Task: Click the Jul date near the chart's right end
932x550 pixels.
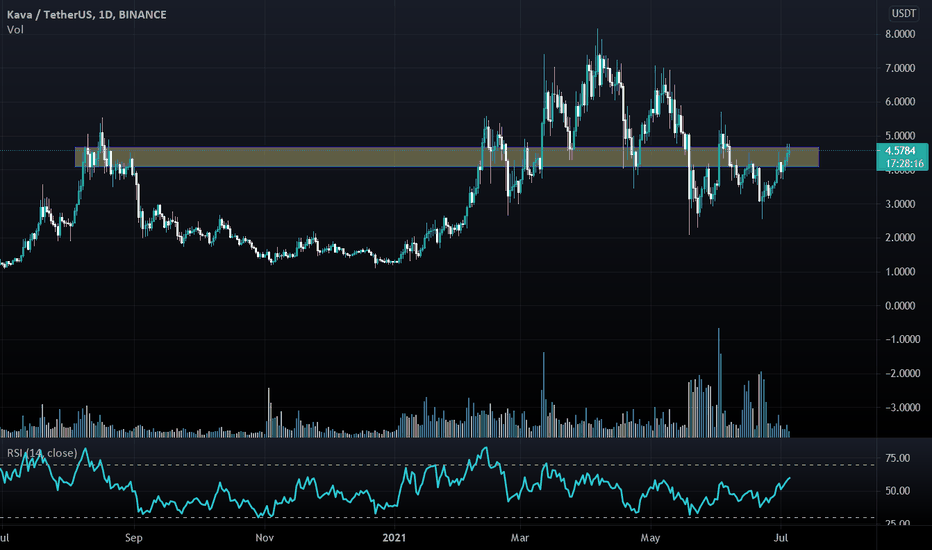Action: click(x=781, y=538)
